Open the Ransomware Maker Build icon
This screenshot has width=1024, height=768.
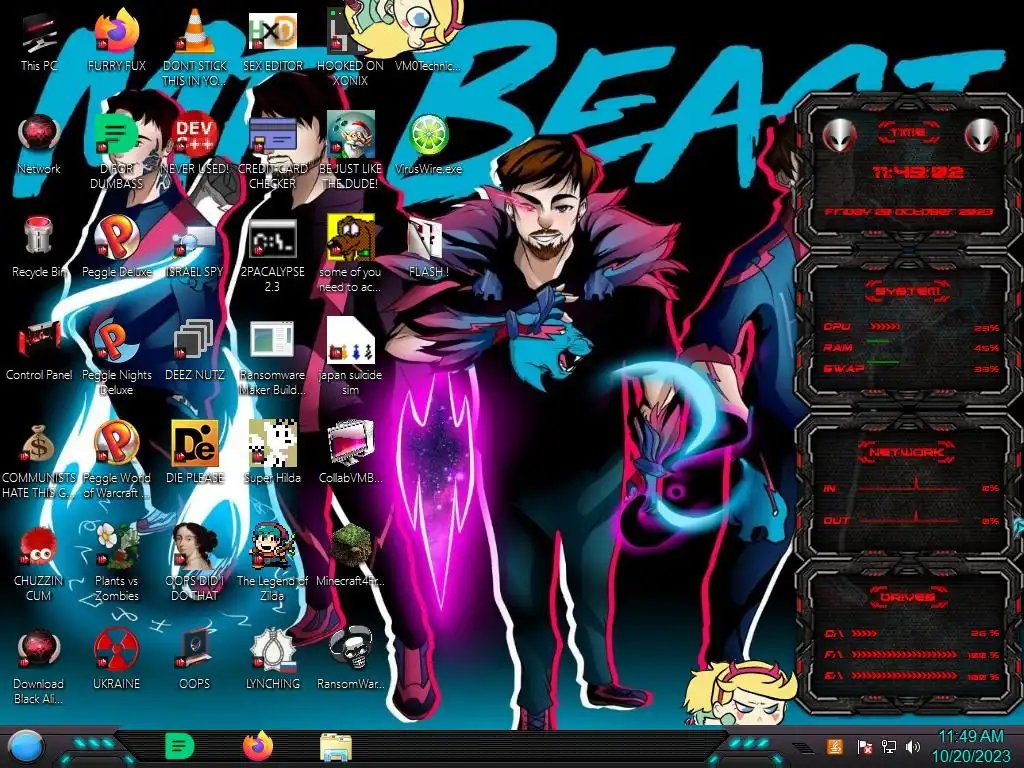[x=272, y=358]
